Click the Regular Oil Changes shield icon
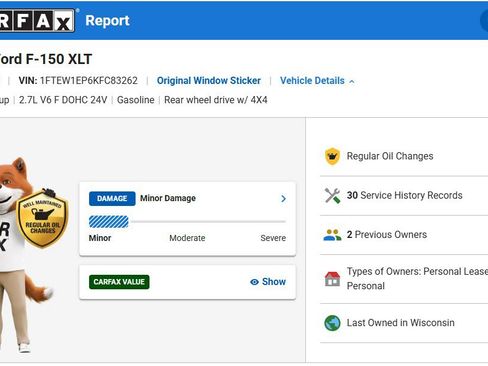Viewport: 488px width, 366px height. (x=332, y=156)
